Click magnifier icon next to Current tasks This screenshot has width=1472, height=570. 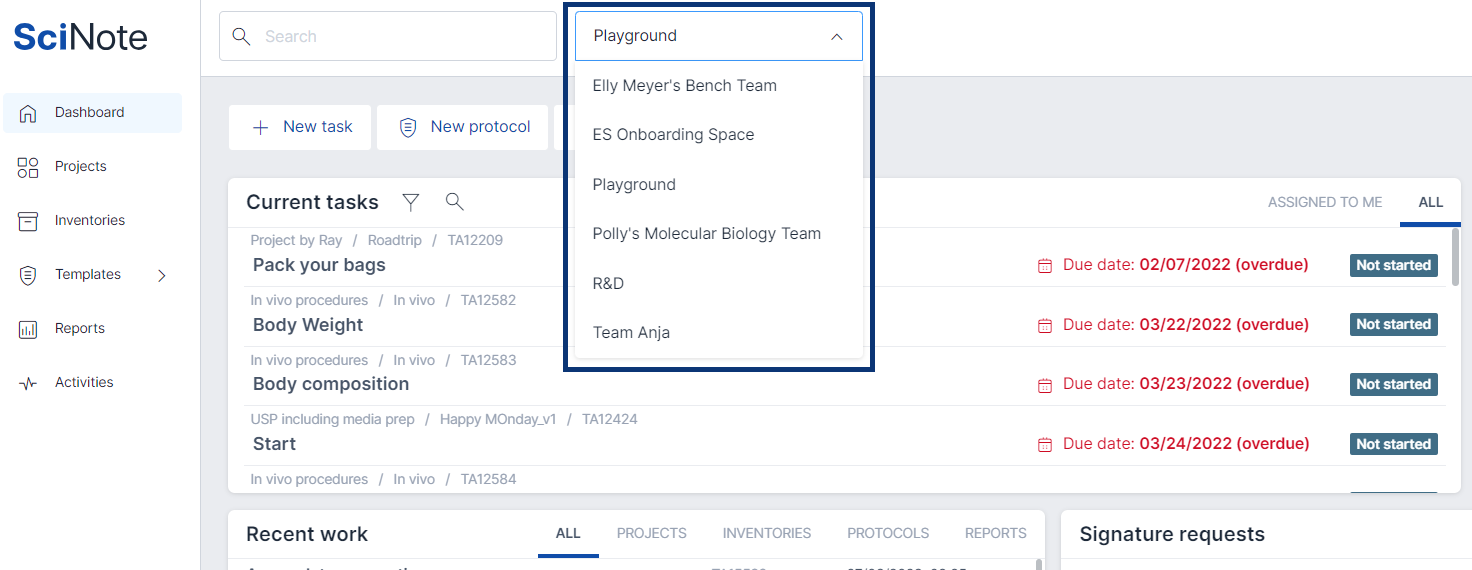click(454, 202)
